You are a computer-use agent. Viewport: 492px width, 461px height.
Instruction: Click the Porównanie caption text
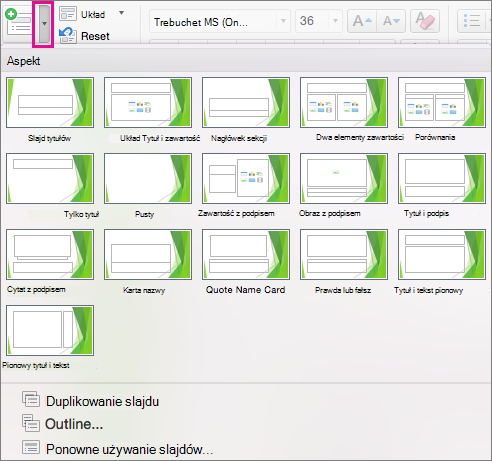[435, 137]
